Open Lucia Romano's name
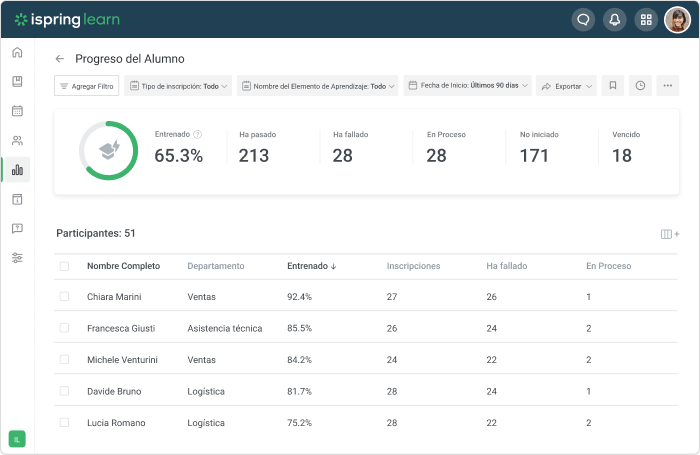The width and height of the screenshot is (700, 455). click(x=116, y=423)
